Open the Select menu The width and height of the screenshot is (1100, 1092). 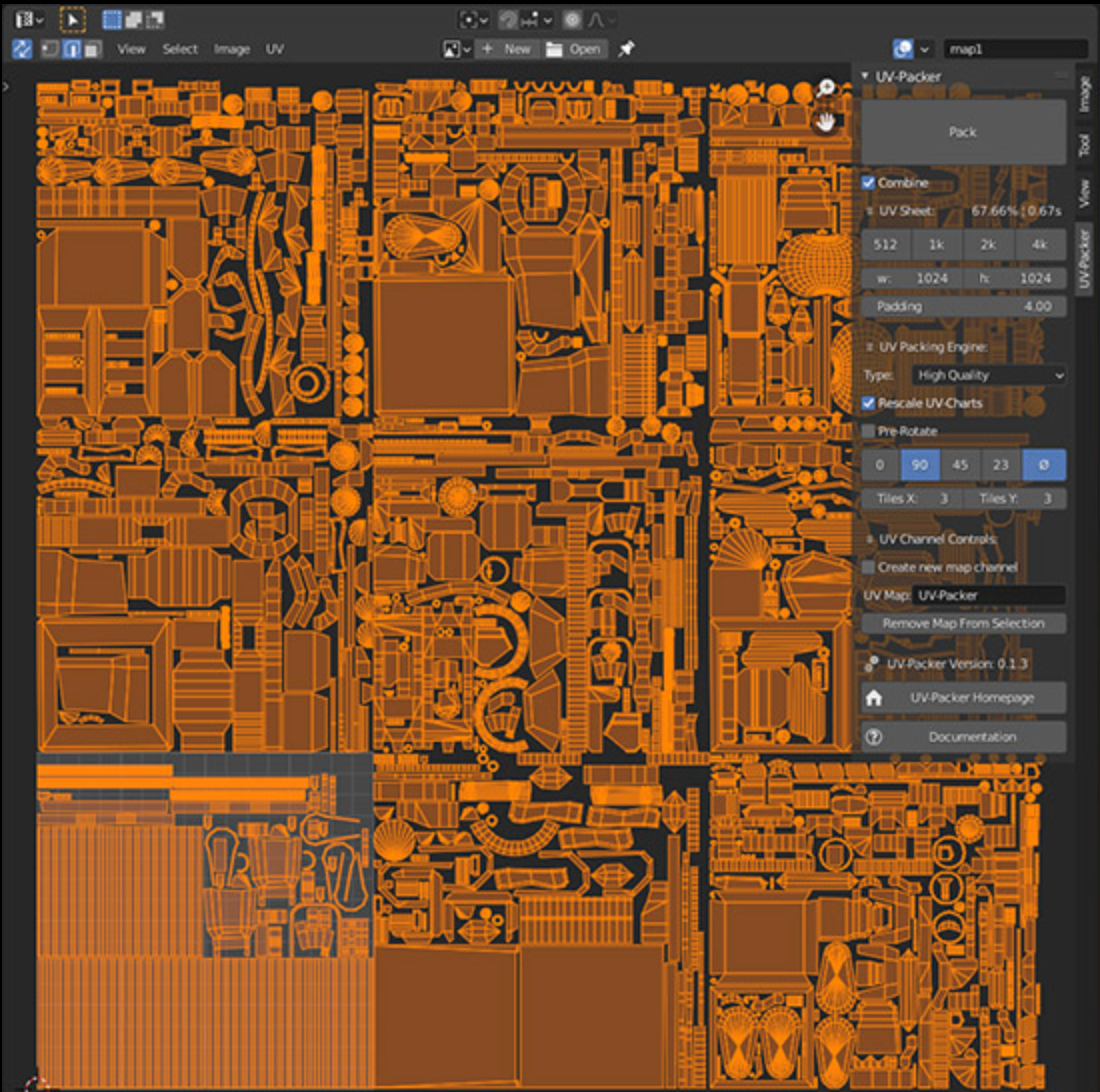point(180,49)
